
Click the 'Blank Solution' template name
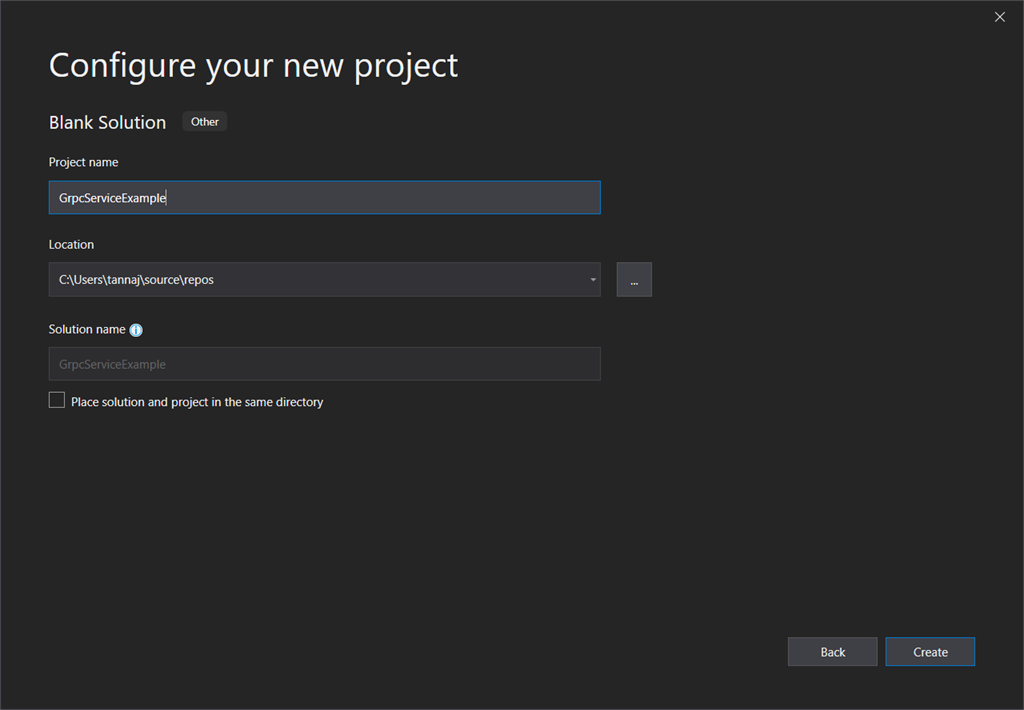(107, 122)
